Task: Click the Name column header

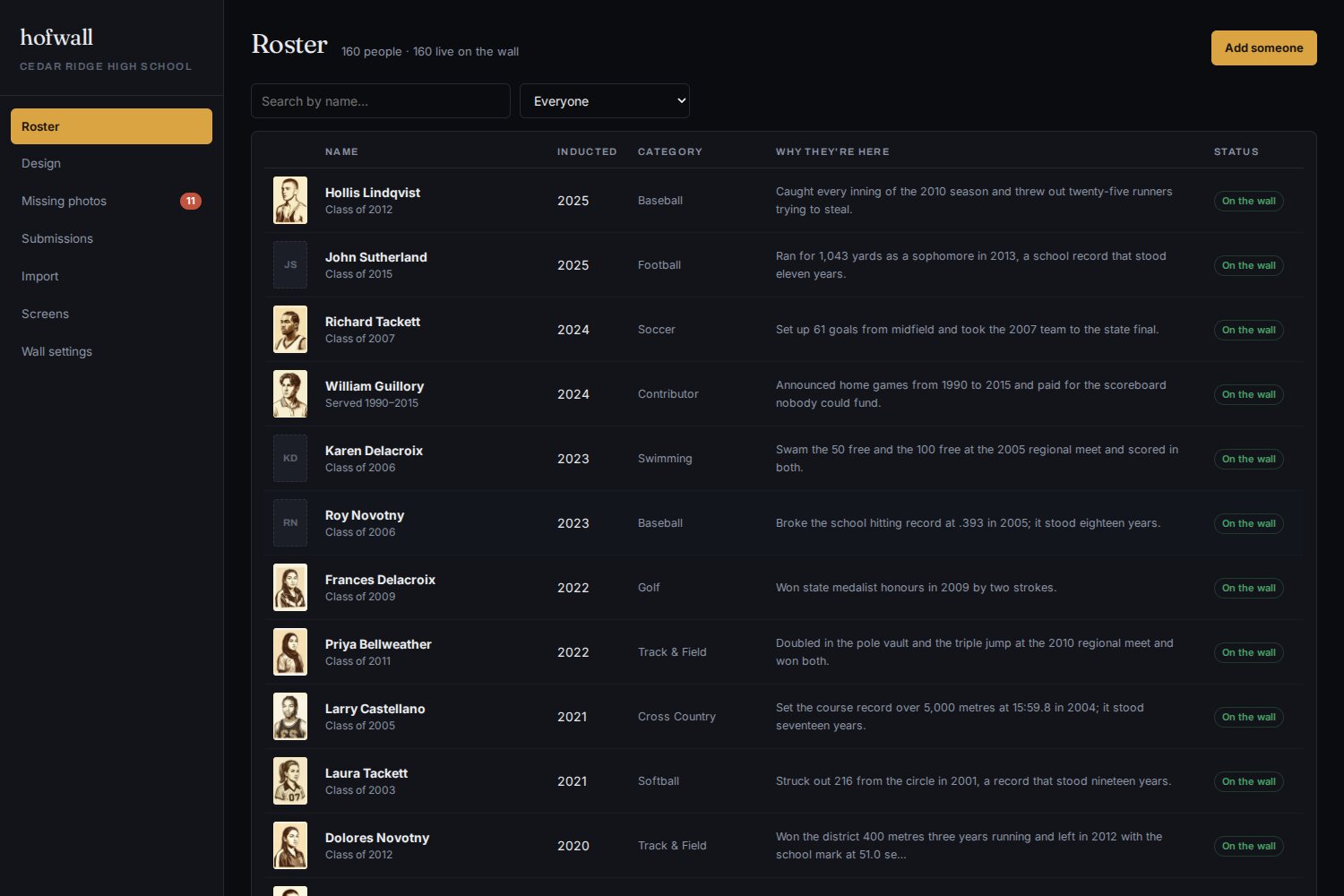Action: tap(341, 151)
